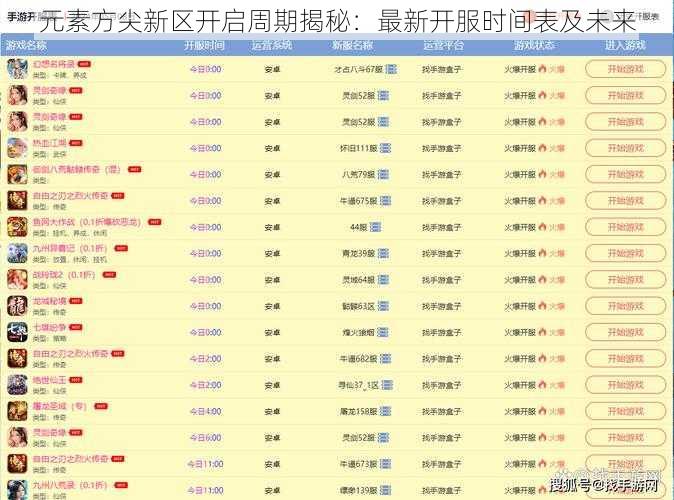This screenshot has height=500, width=674.
Task: Click the list icon next to 灵域64服
Action: pos(383,279)
